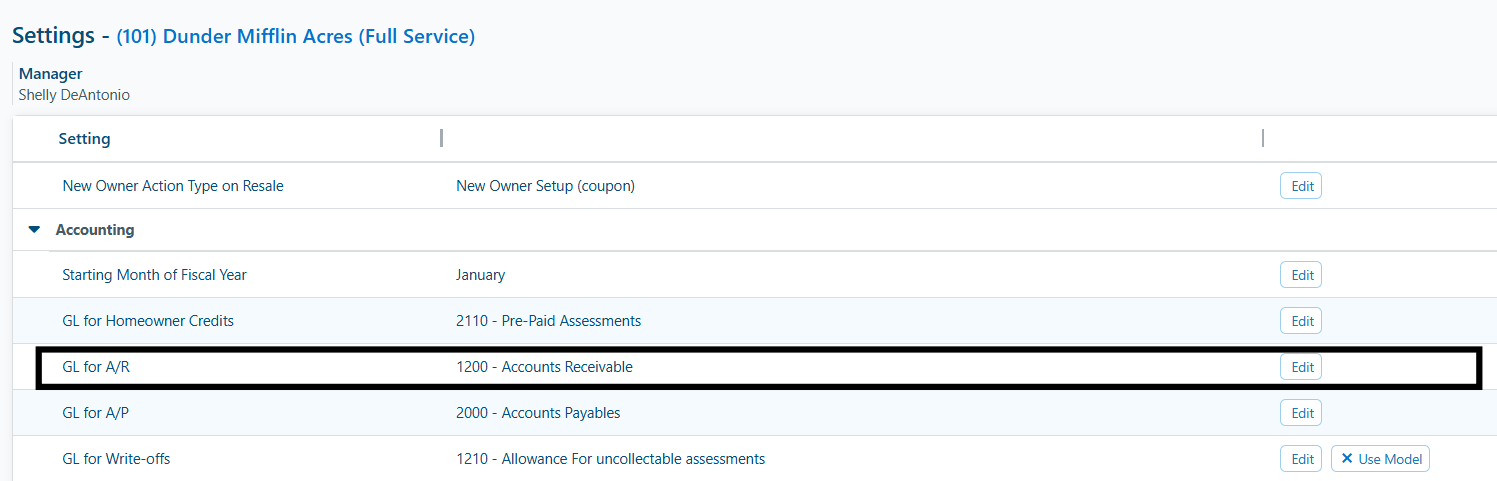Edit the GL for A/P setting
The height and width of the screenshot is (481, 1497).
pos(1301,413)
